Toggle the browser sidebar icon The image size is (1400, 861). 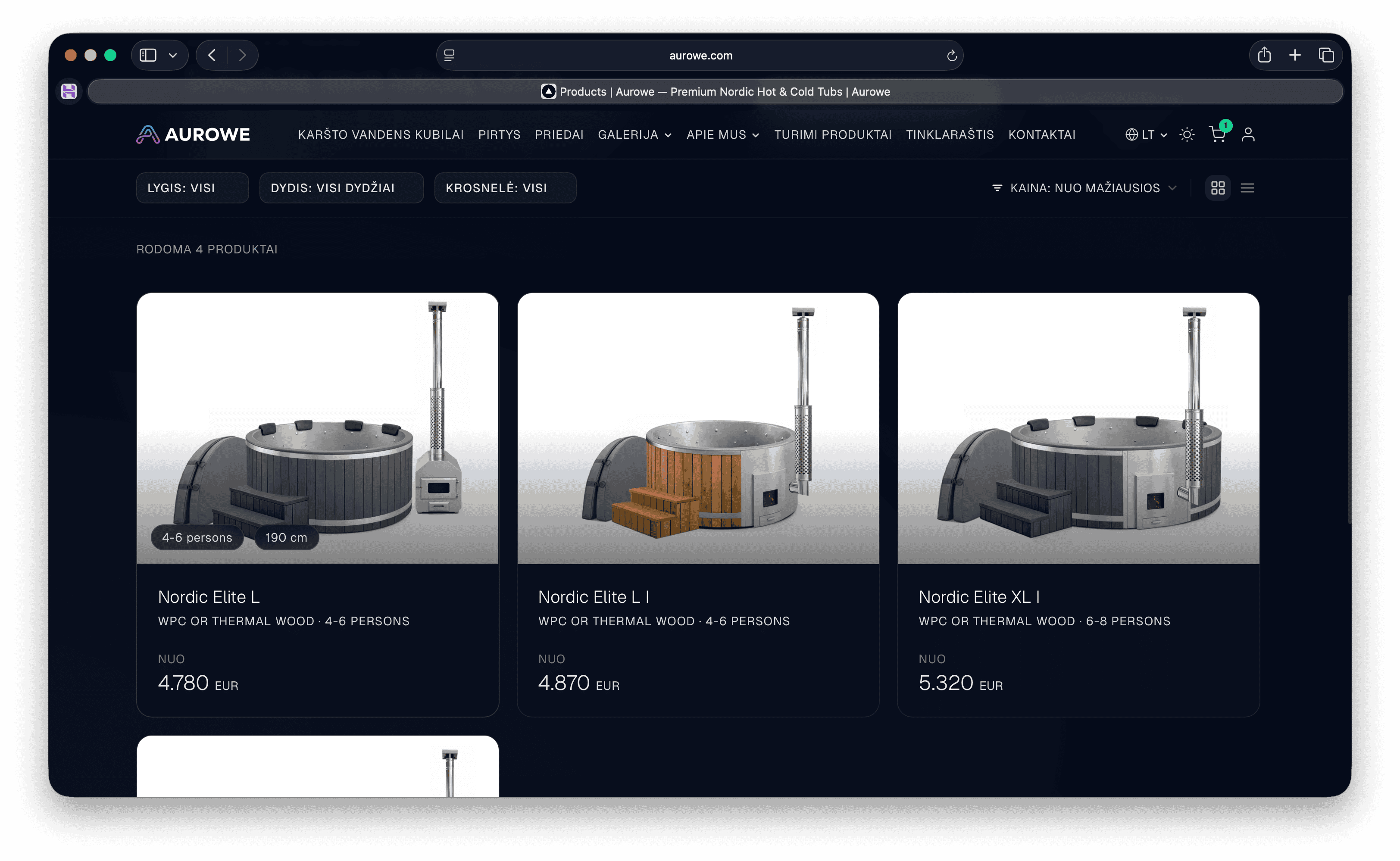pos(148,55)
